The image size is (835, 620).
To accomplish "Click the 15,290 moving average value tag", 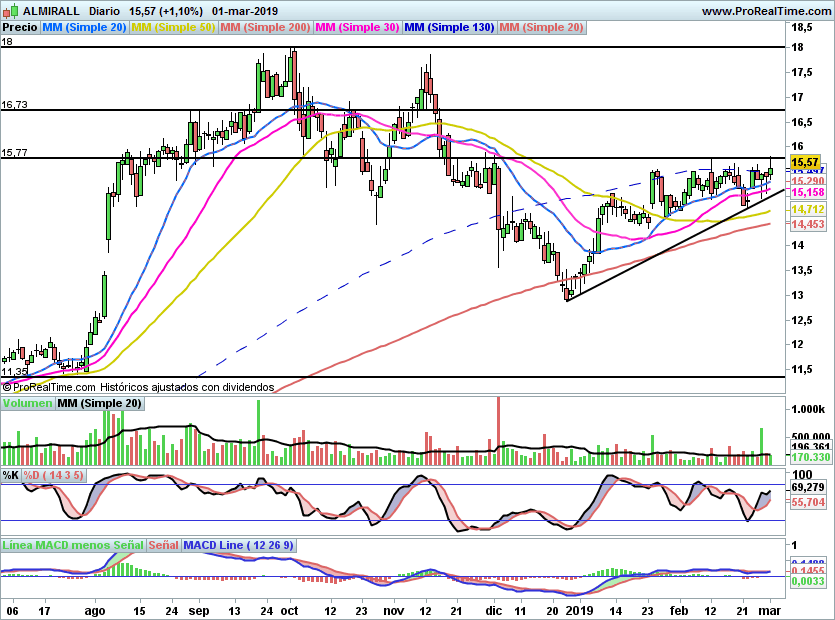I will pyautogui.click(x=807, y=182).
